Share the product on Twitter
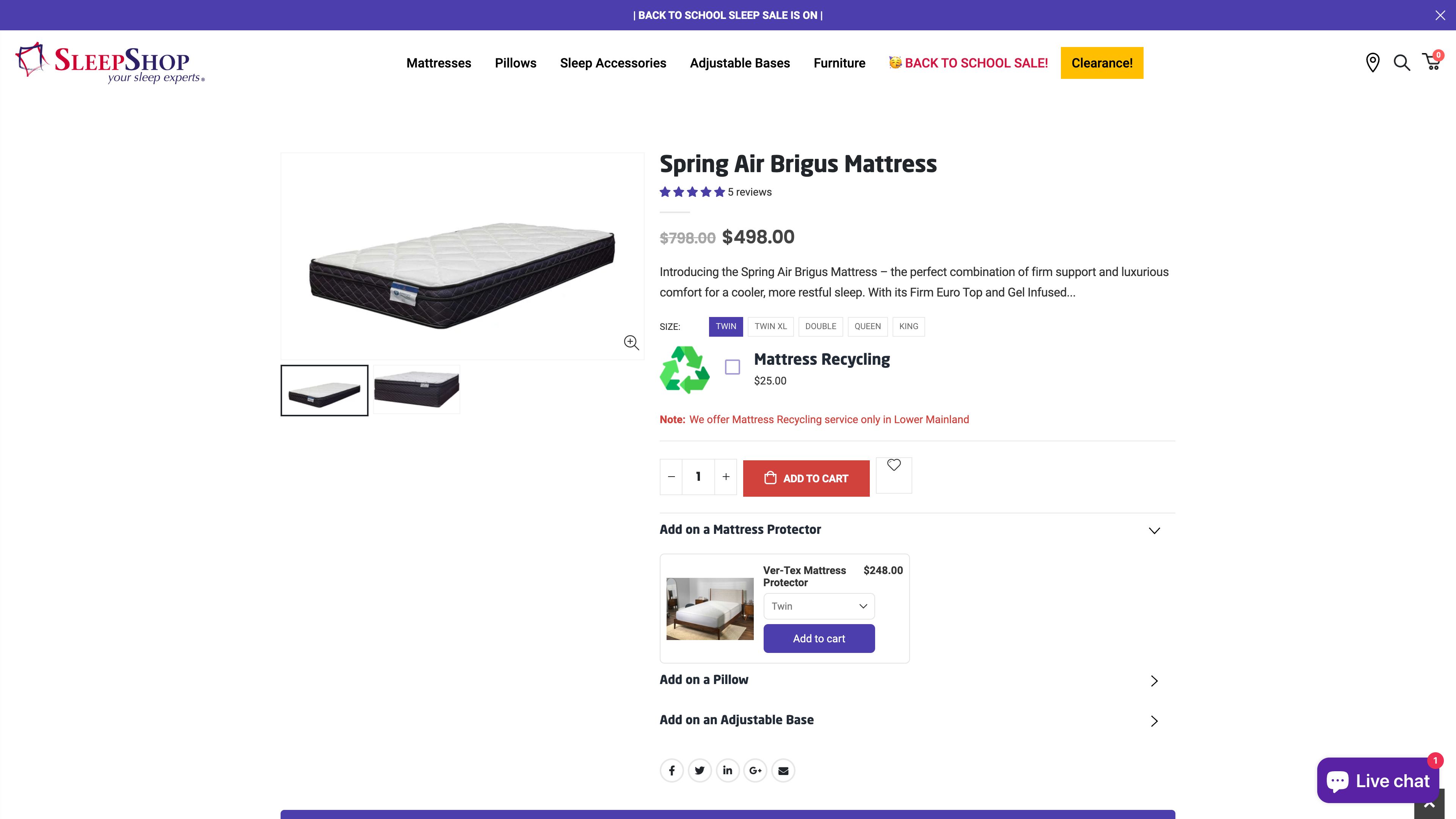1456x819 pixels. coord(700,770)
